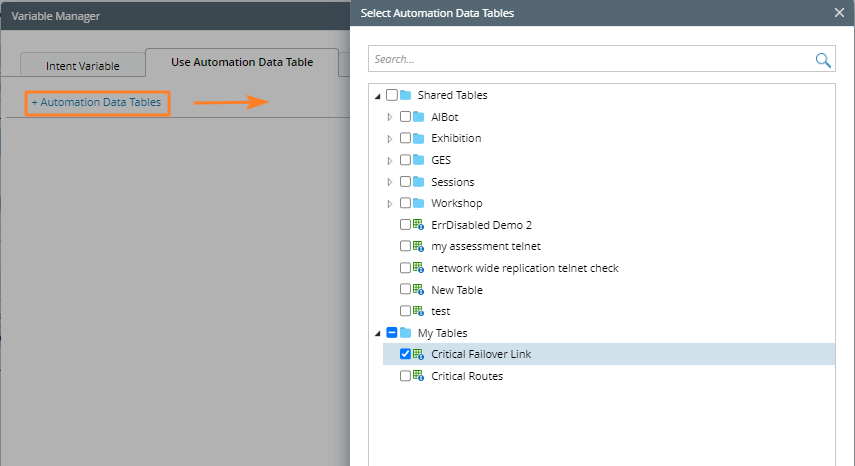Collapse the My Tables tree node

(x=377, y=333)
